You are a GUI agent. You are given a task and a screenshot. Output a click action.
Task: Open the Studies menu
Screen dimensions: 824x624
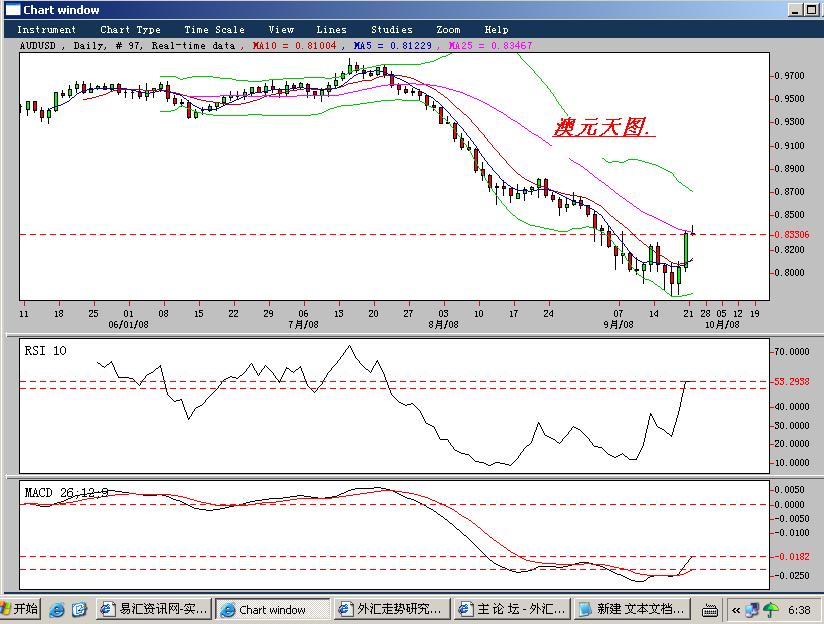pos(392,30)
